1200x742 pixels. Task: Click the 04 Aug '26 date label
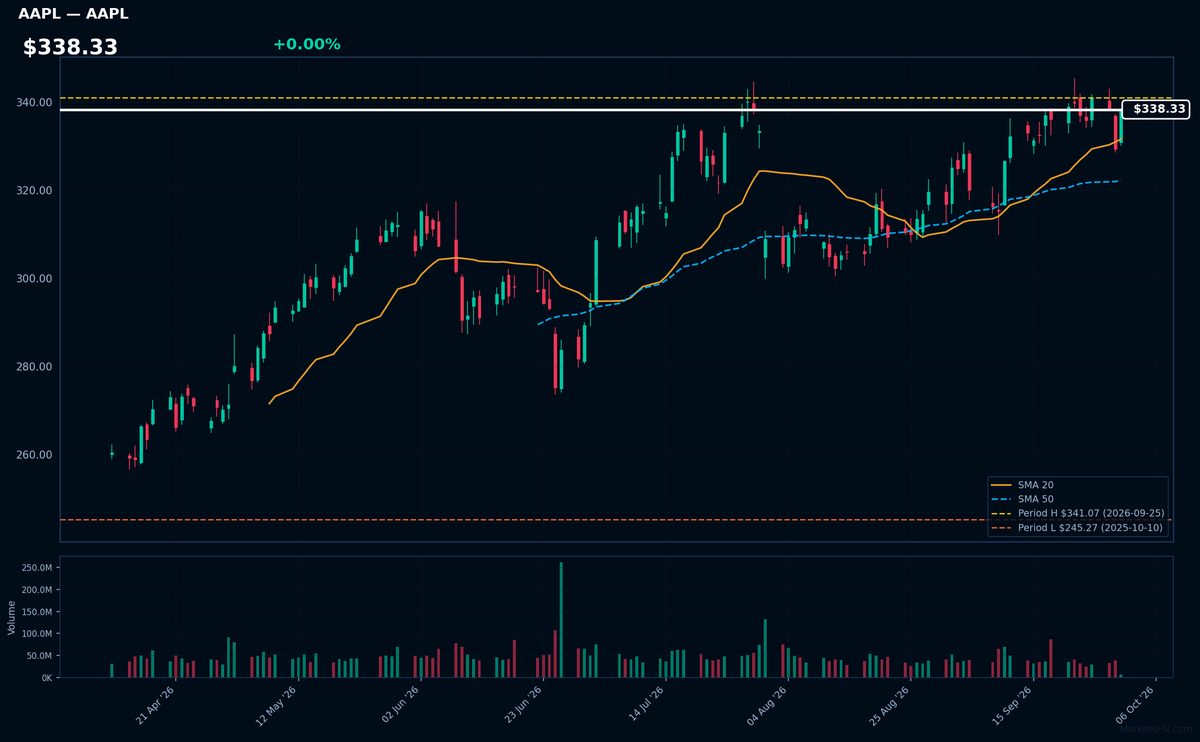[x=767, y=705]
